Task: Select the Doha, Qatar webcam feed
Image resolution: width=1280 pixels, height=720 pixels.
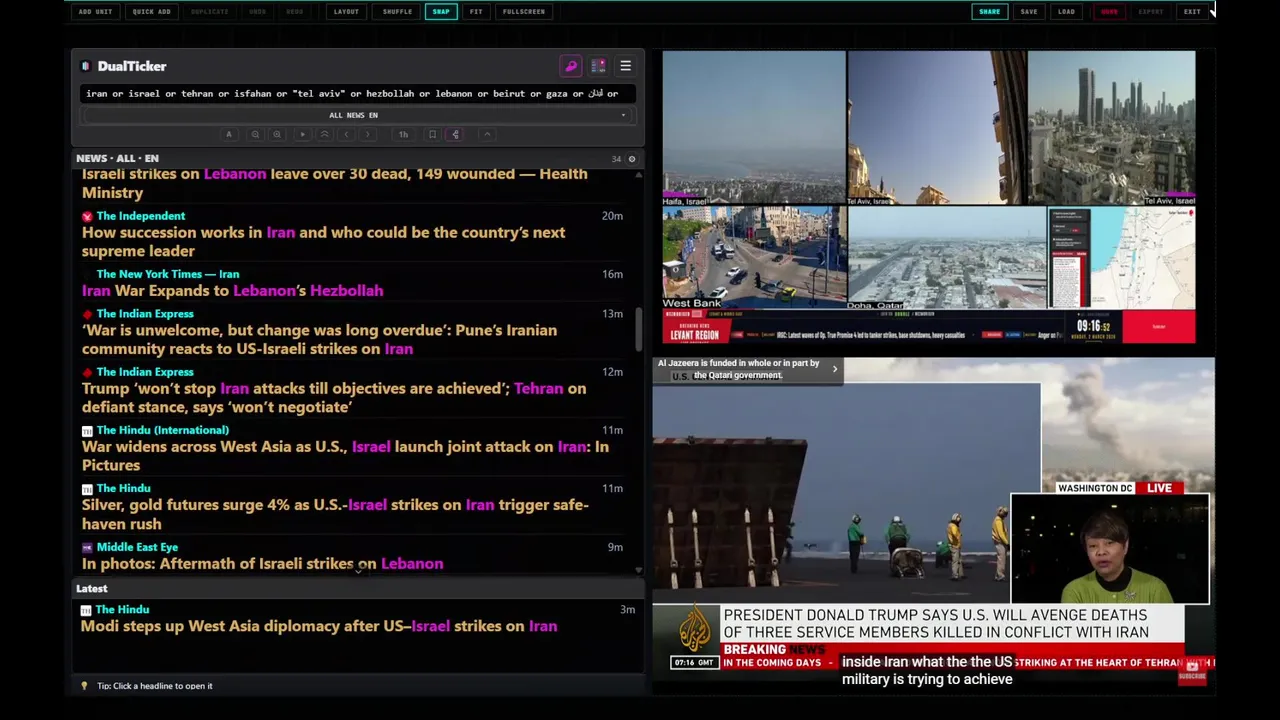Action: pos(946,258)
